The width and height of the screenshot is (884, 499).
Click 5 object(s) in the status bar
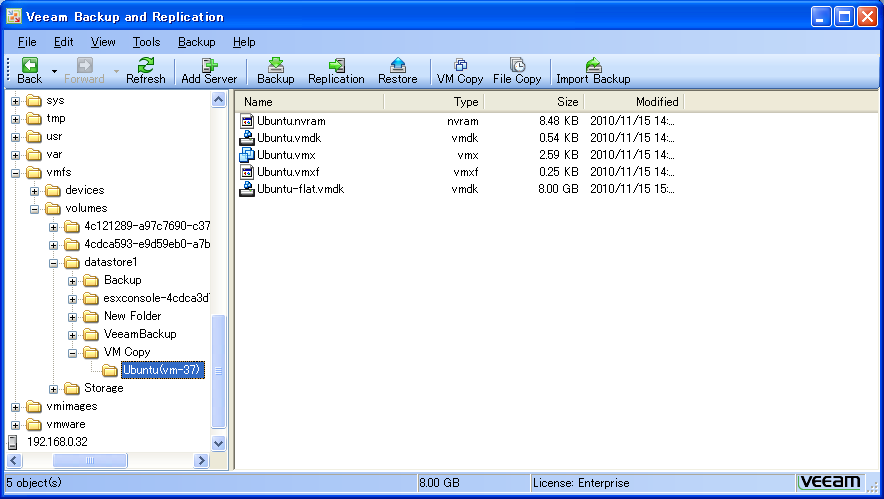click(x=34, y=483)
